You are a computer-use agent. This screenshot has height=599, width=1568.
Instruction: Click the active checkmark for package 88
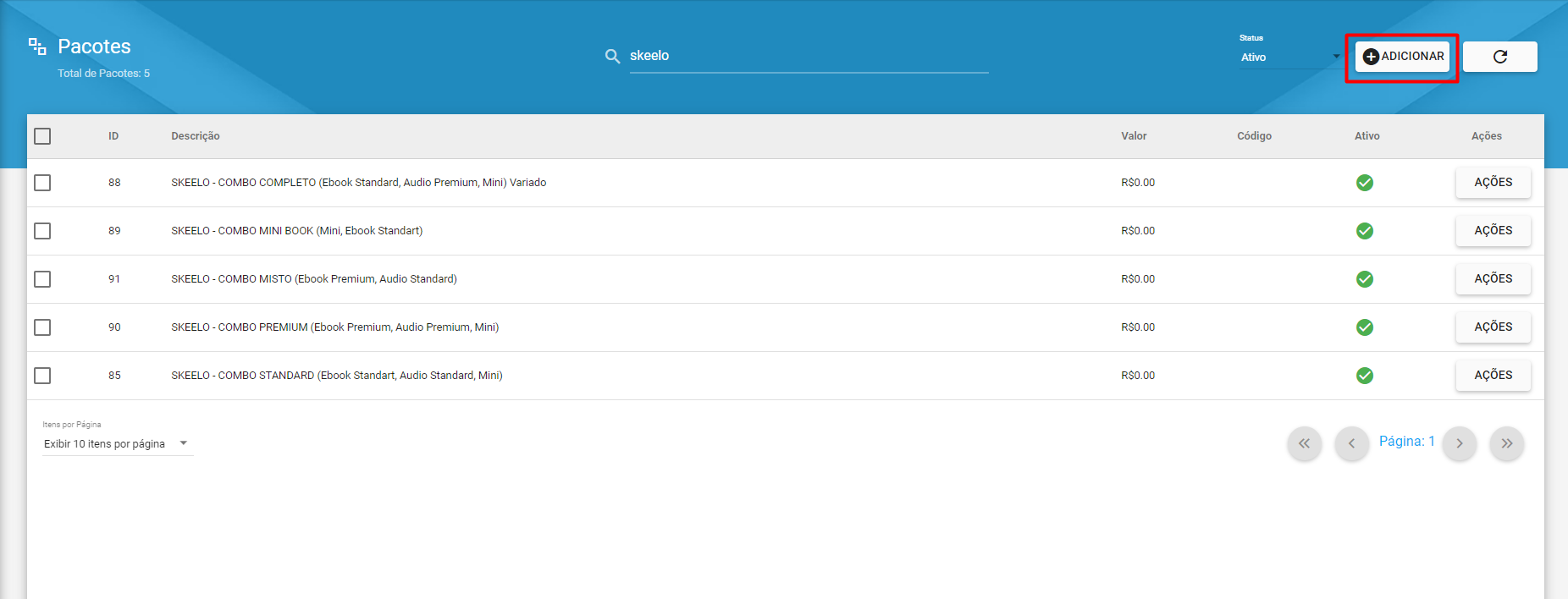pos(1364,183)
